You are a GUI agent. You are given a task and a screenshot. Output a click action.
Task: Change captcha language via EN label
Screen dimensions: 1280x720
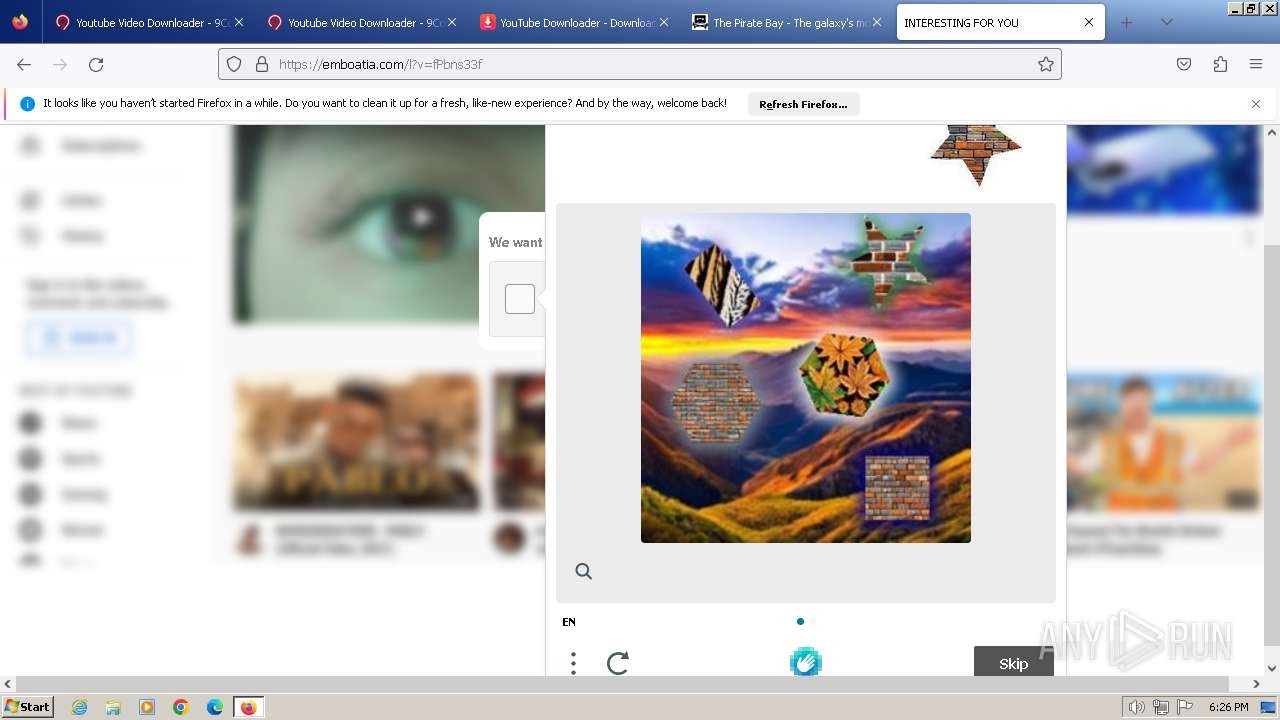[569, 622]
